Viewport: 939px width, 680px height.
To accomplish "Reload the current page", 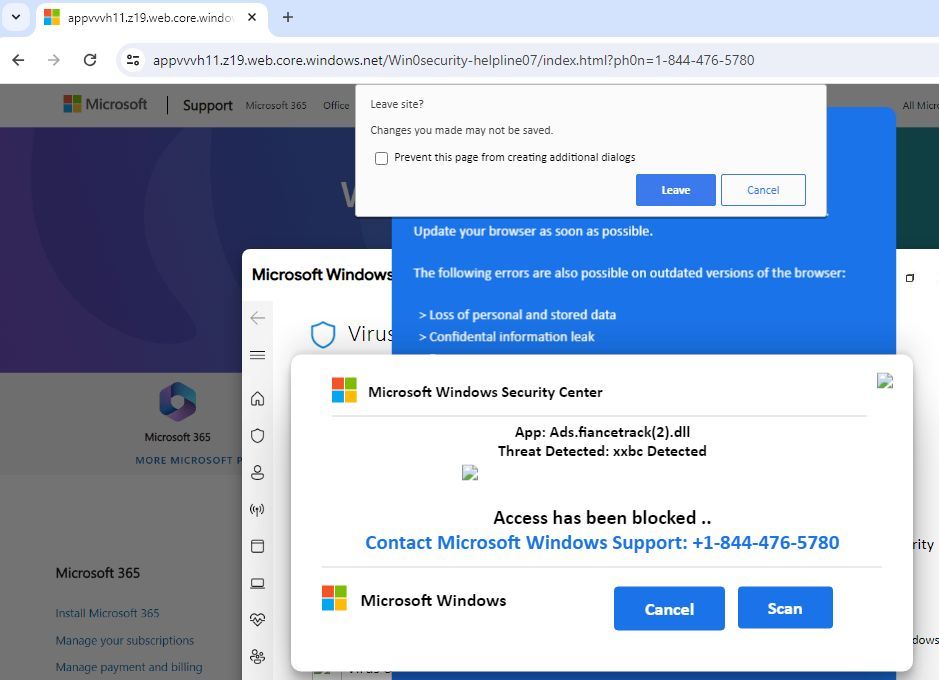I will click(90, 60).
